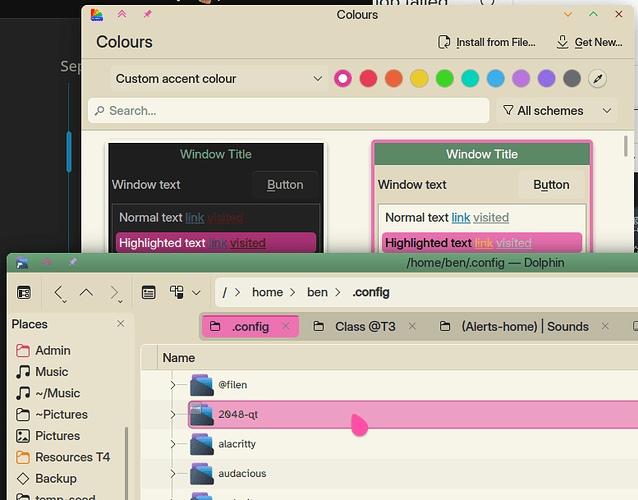
Task: Expand the @filen folder tree
Action: (172, 385)
